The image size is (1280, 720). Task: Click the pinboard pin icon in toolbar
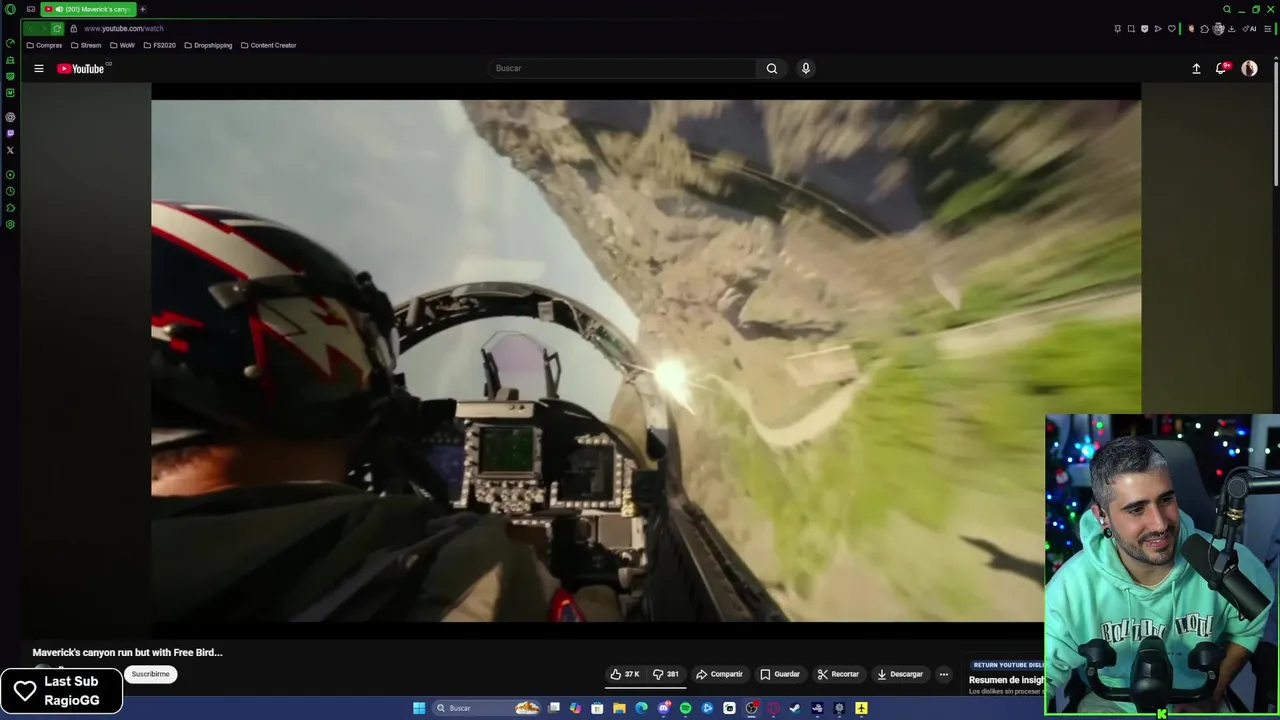click(1117, 29)
